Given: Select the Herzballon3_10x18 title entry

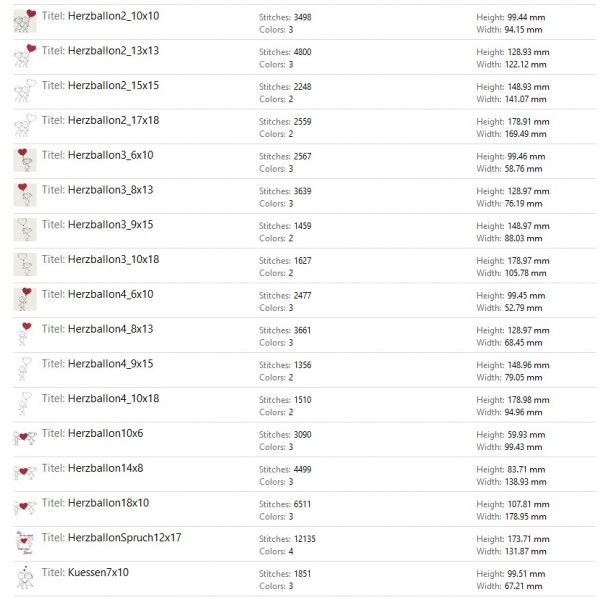Looking at the screenshot, I should click(113, 259).
